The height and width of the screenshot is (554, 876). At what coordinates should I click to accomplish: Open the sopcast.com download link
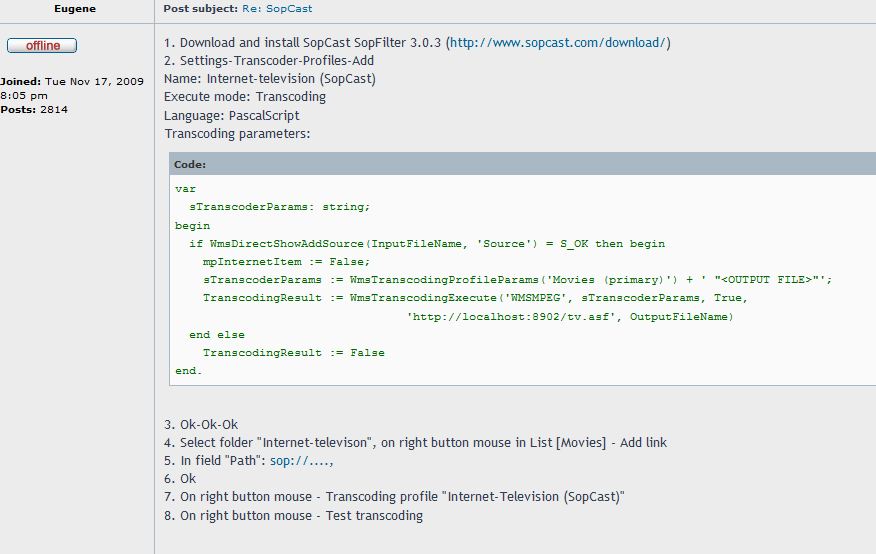(x=558, y=42)
